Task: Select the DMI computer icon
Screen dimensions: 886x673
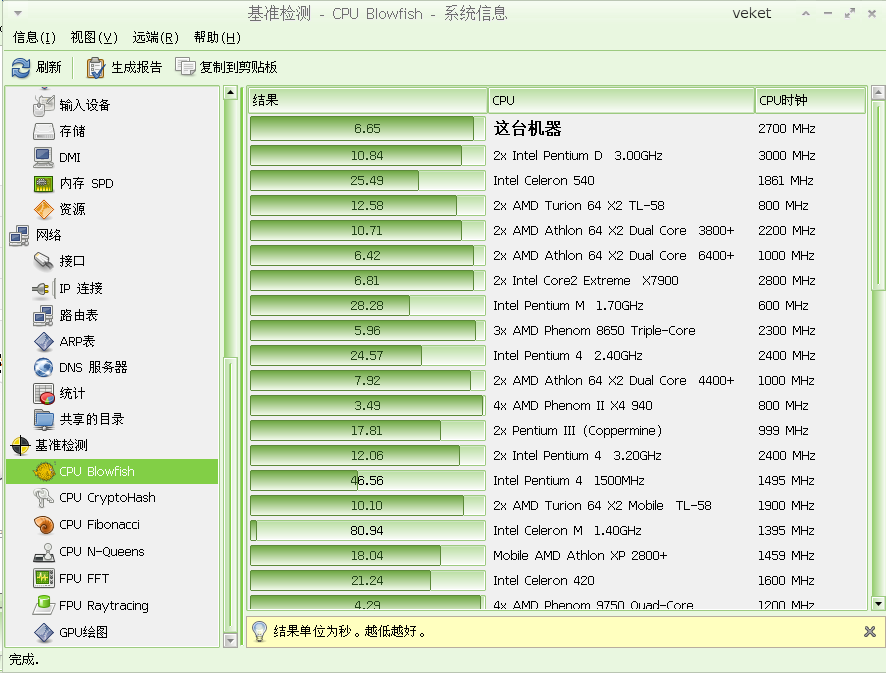Action: 44,157
